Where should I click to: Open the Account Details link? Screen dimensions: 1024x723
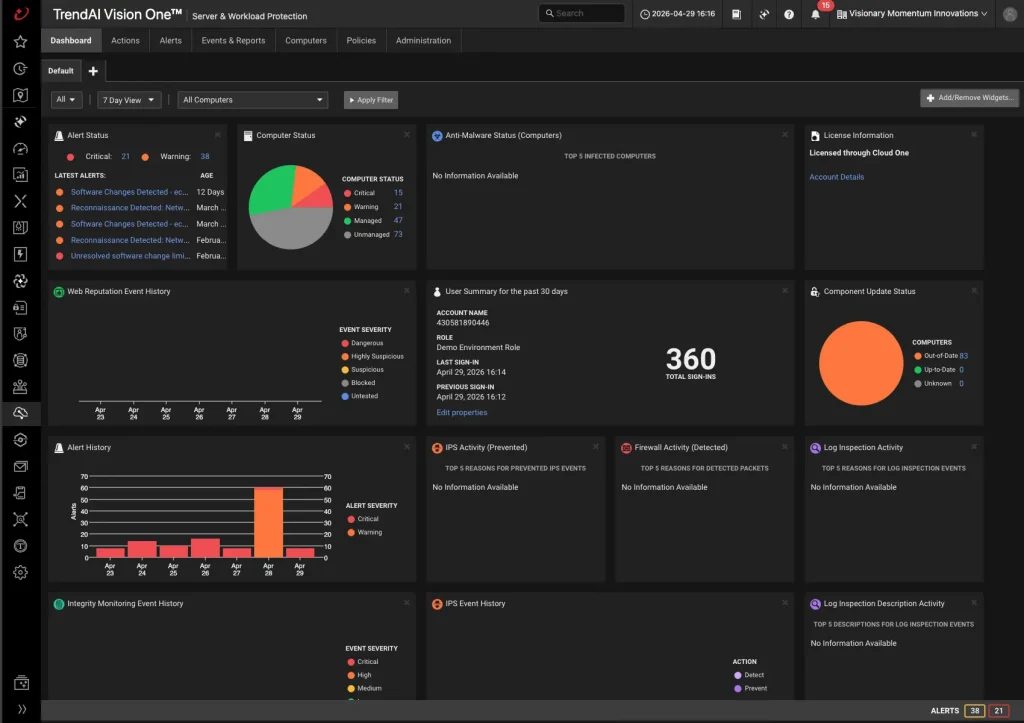[x=836, y=177]
